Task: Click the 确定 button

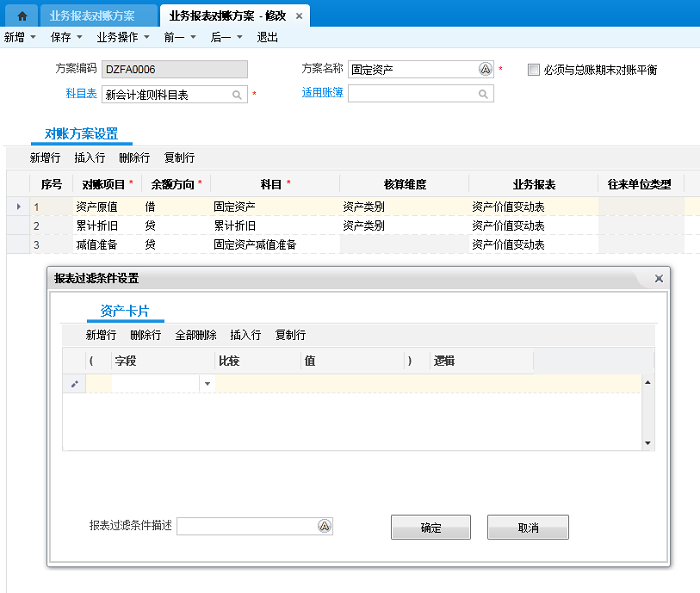Action: [431, 527]
